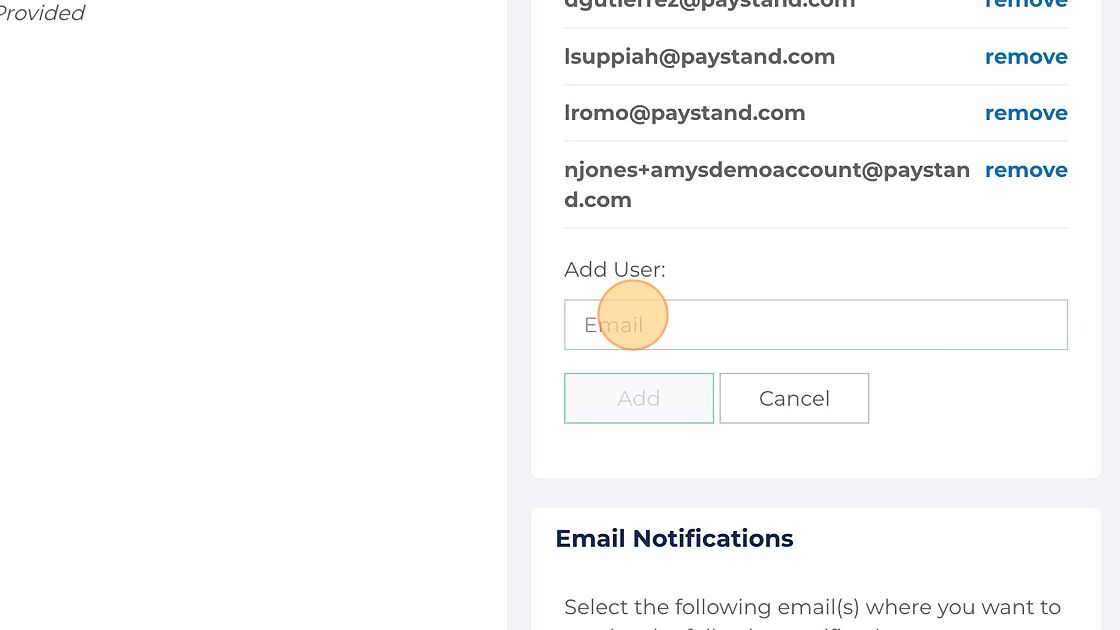Focus the Email input under Add User

point(816,325)
